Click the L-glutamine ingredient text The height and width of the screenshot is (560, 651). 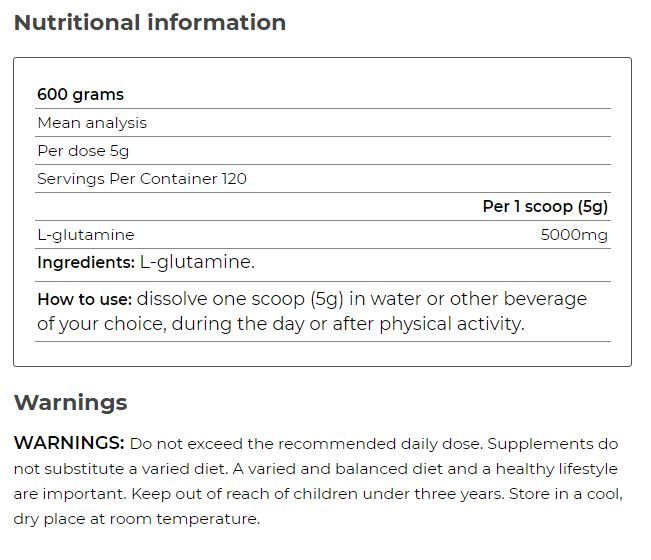(x=197, y=262)
